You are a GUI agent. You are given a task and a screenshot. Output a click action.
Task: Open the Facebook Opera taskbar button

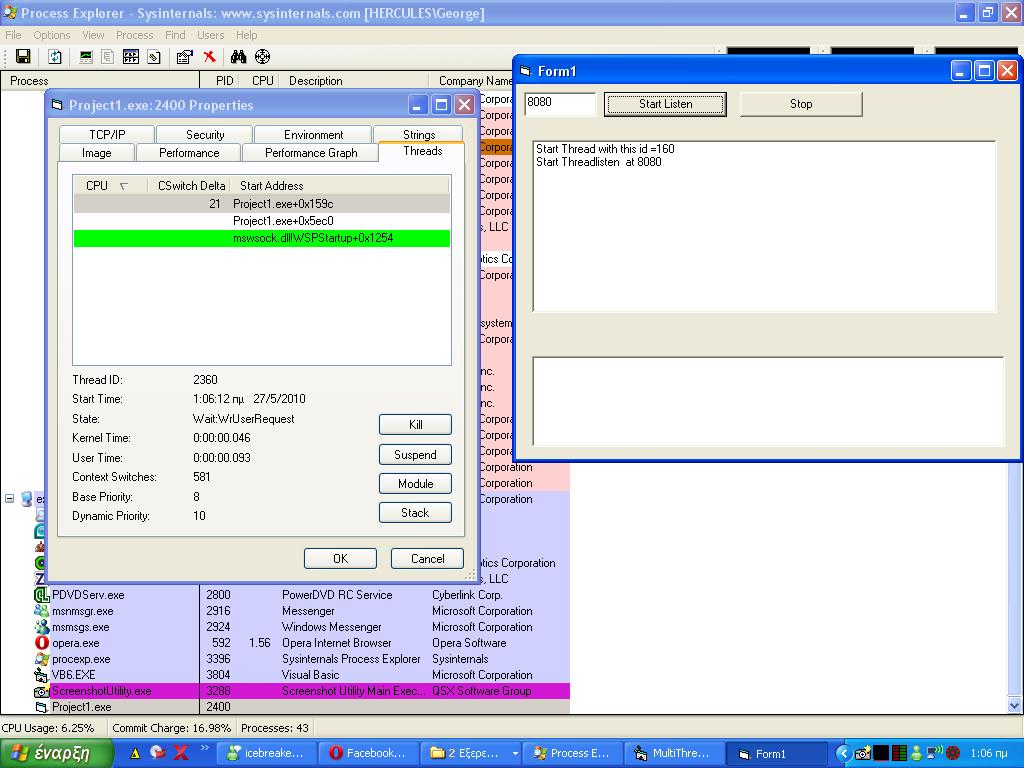(368, 754)
